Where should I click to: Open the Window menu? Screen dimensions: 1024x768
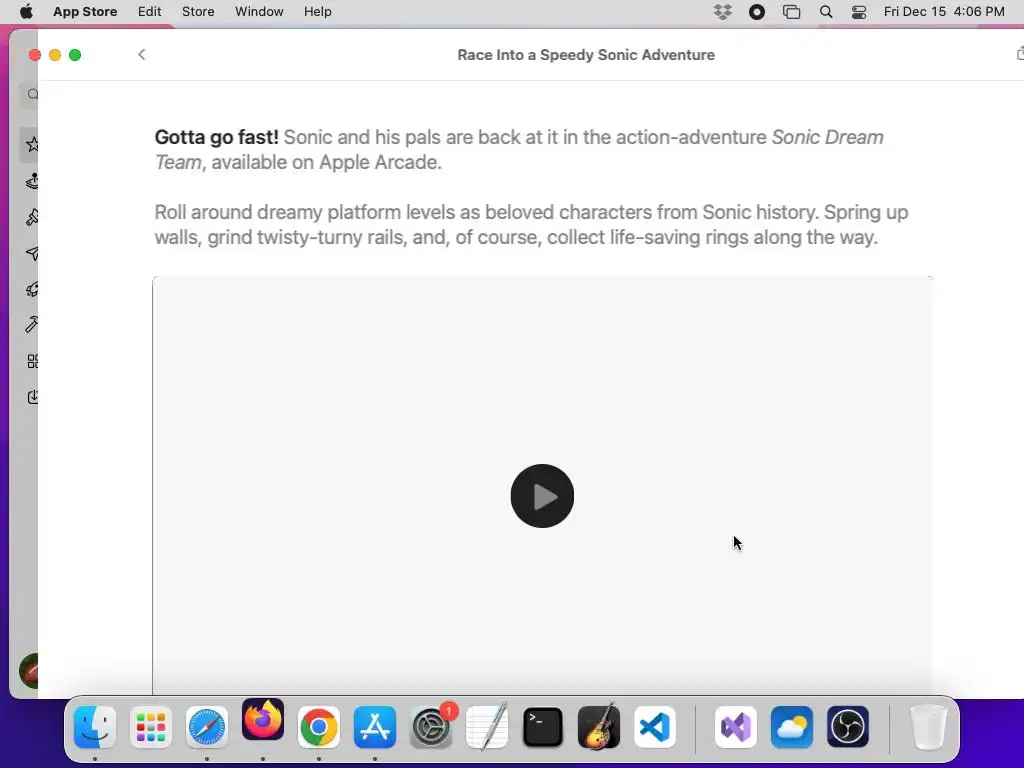click(259, 12)
